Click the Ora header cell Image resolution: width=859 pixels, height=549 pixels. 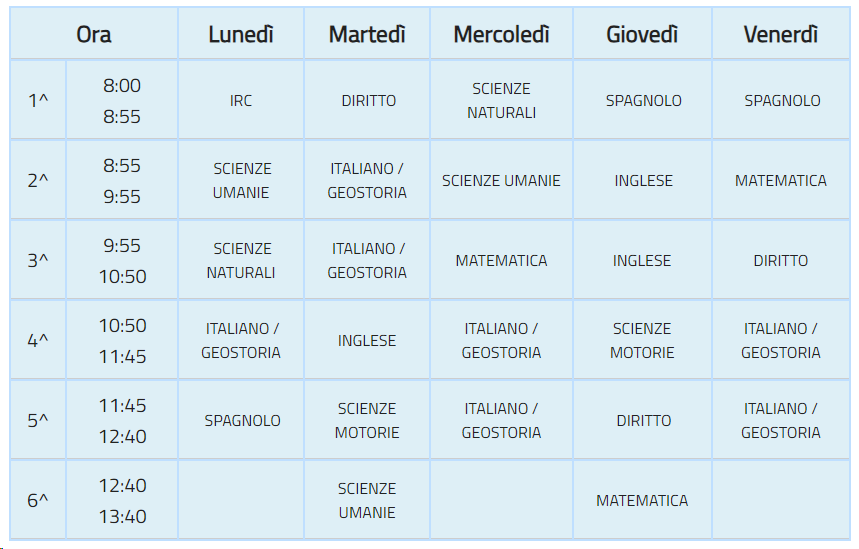point(94,34)
